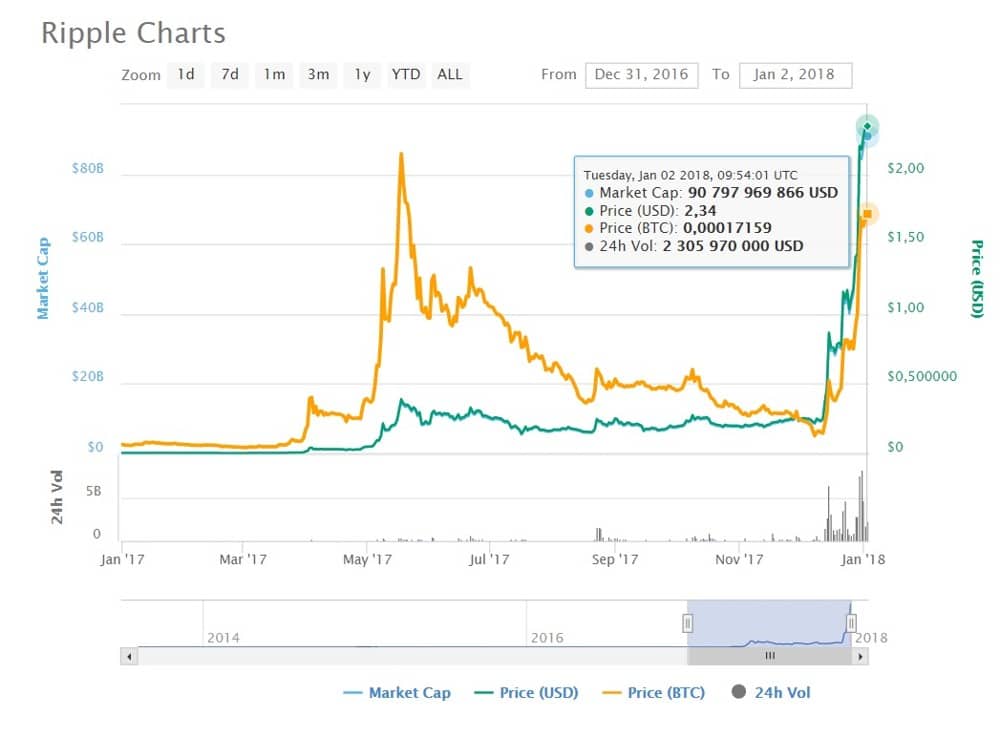Click the $2,00 price axis label

[906, 168]
